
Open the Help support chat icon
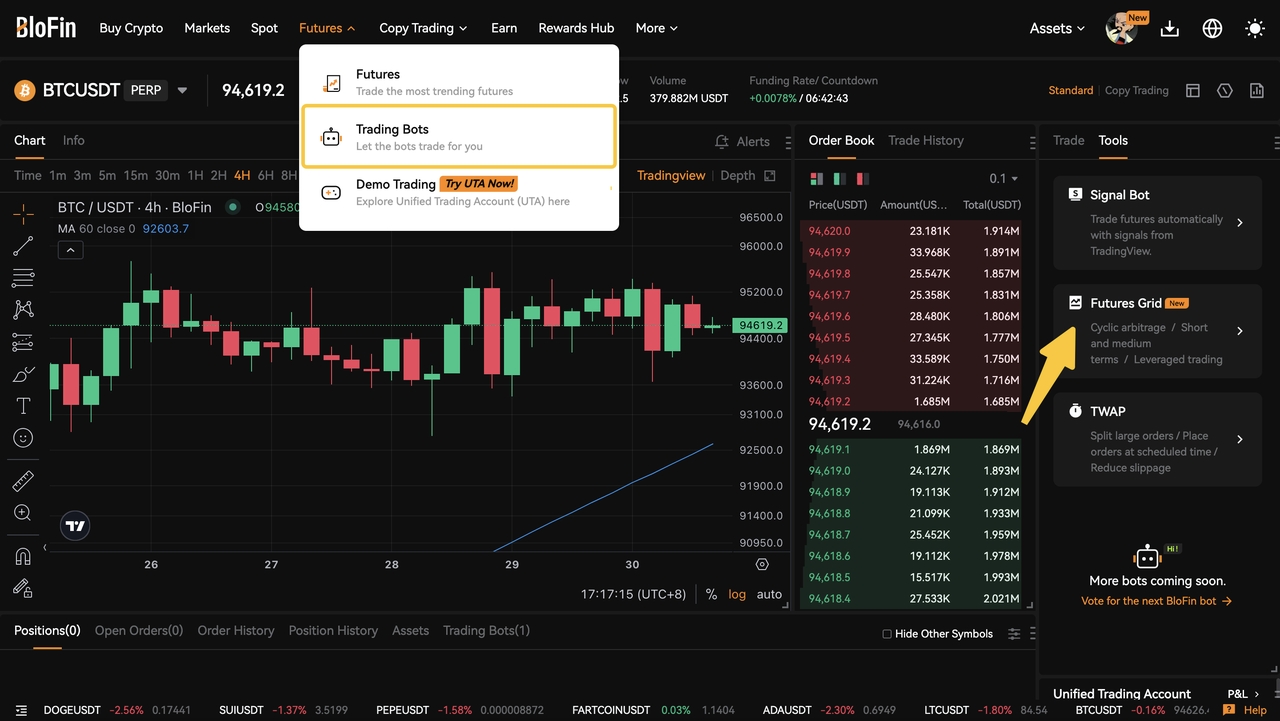[x=1246, y=710]
